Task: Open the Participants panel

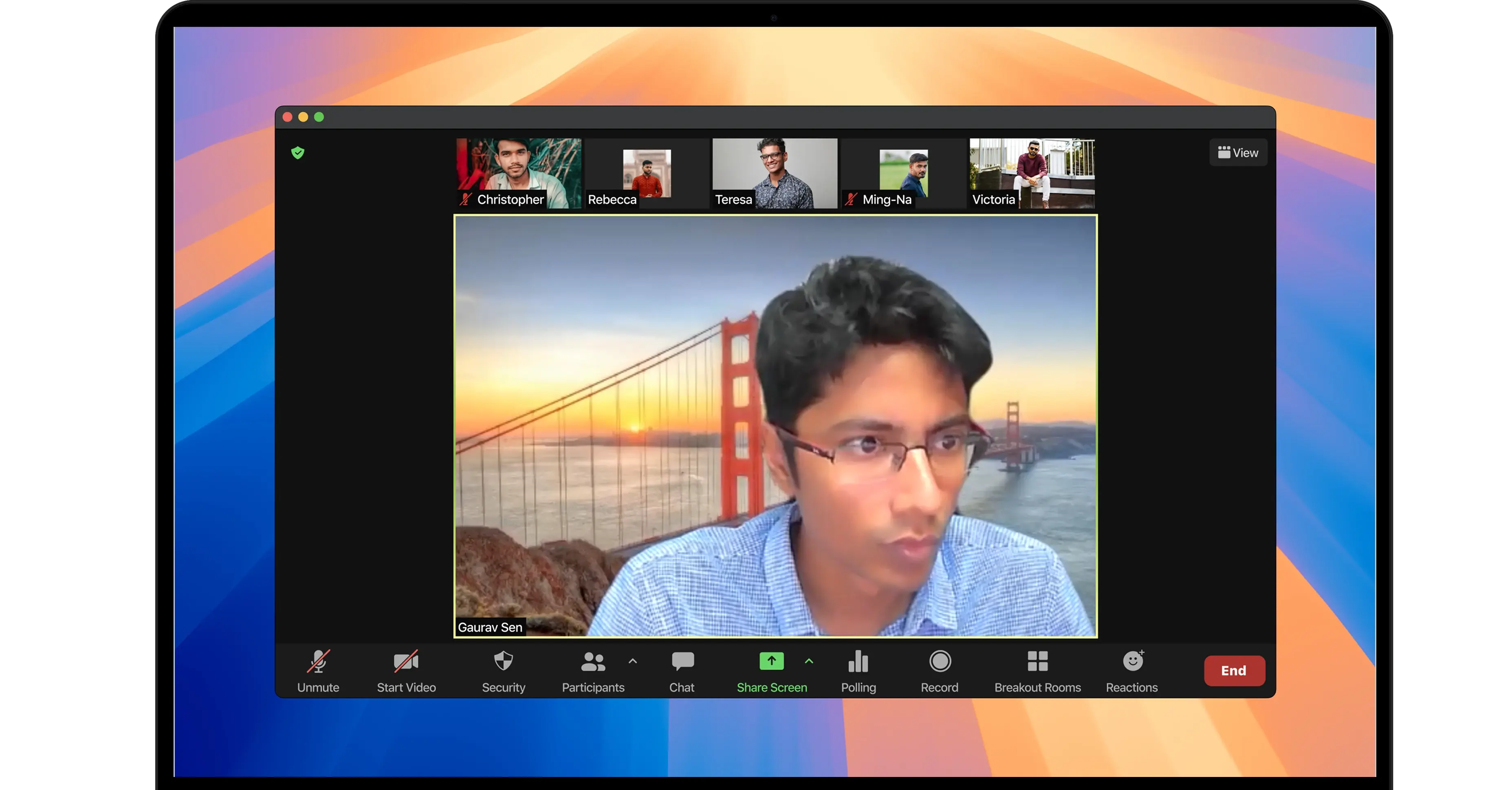Action: [592, 662]
